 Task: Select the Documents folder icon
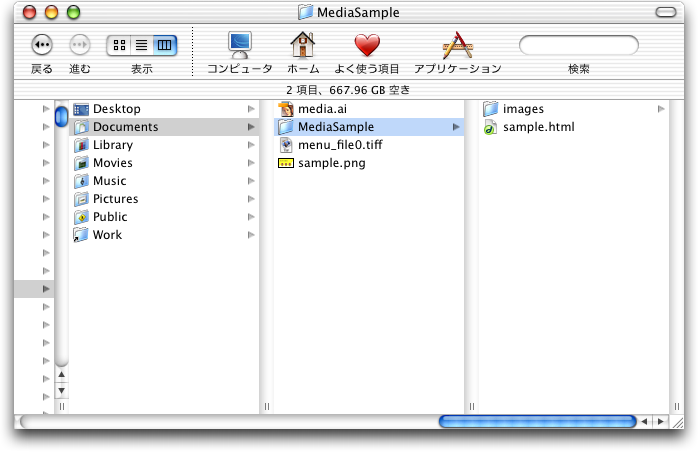click(x=81, y=127)
